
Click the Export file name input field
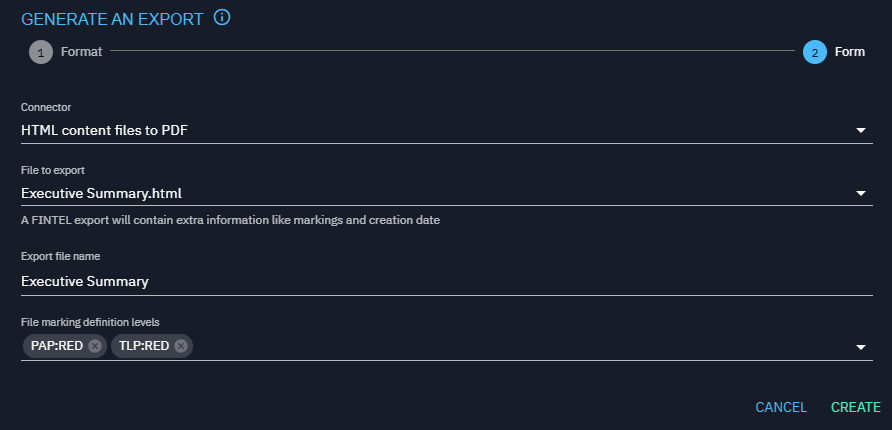[440, 281]
